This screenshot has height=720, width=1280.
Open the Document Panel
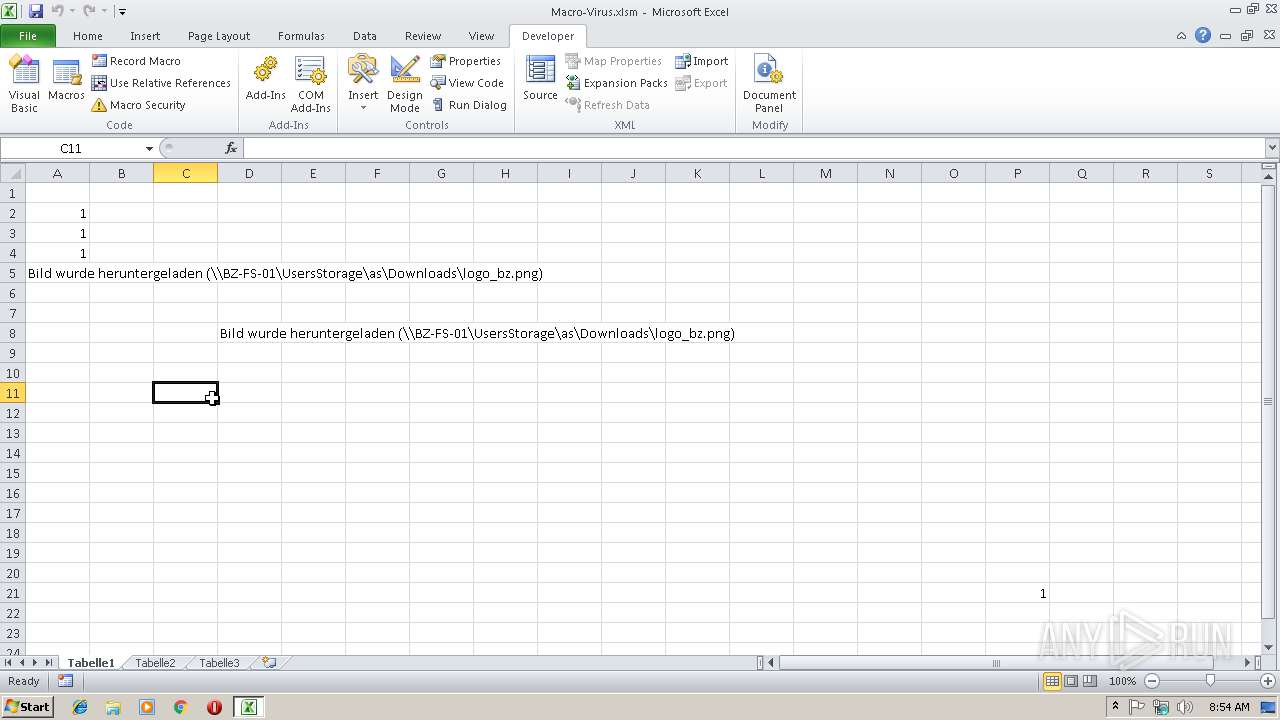769,84
